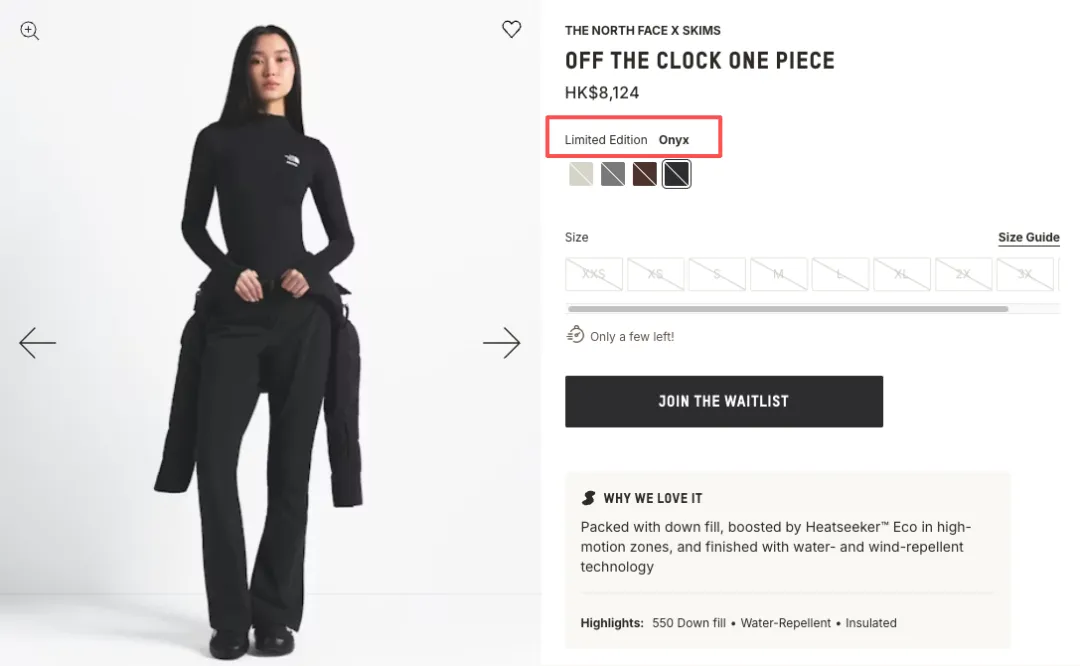Choose size M option
Screen dimensions: 1080x666
[x=778, y=274]
